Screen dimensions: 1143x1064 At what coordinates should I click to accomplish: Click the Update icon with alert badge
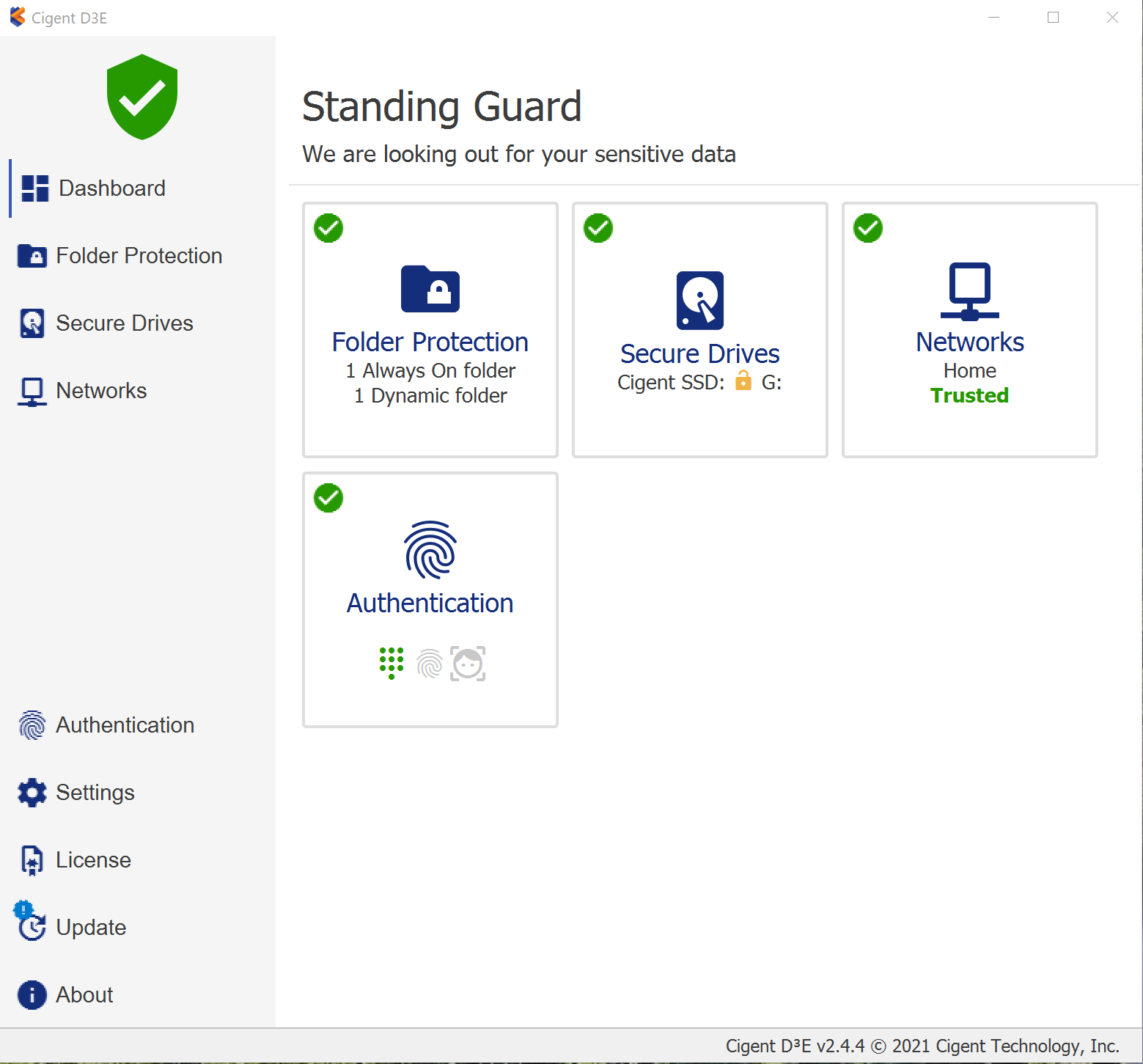31,922
